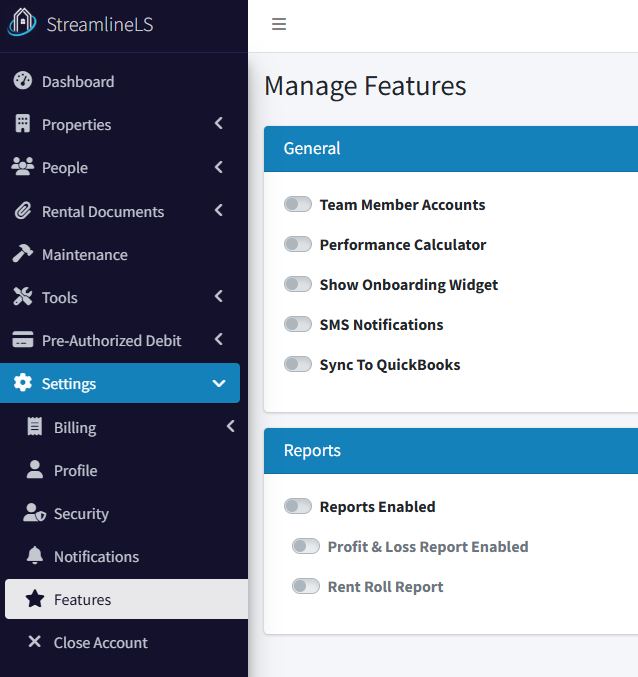This screenshot has width=638, height=677.
Task: Click the StreamlineLS house logo icon
Action: [22, 24]
